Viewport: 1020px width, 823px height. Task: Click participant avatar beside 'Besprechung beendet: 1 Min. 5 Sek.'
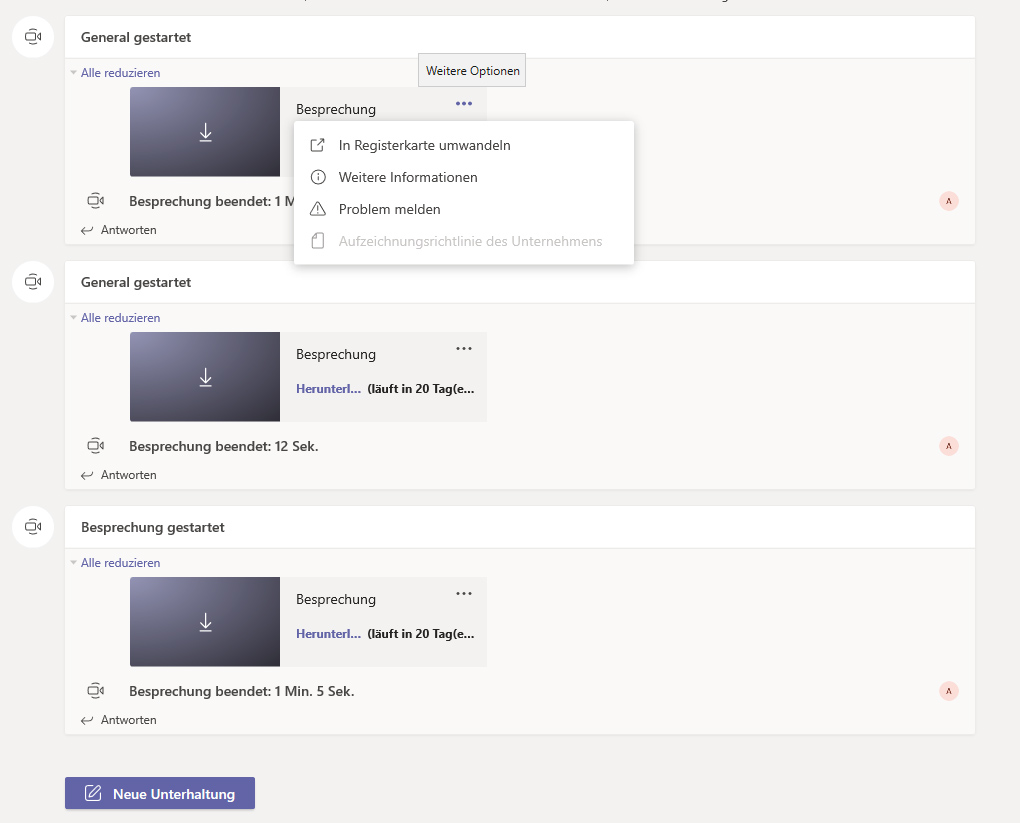point(948,691)
